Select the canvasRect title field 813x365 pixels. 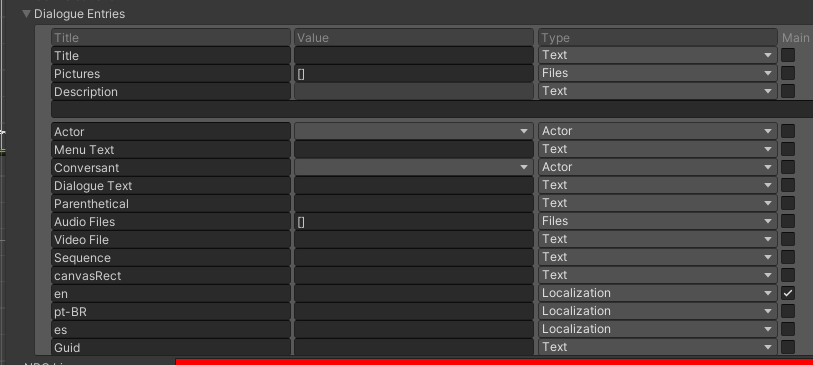[171, 275]
